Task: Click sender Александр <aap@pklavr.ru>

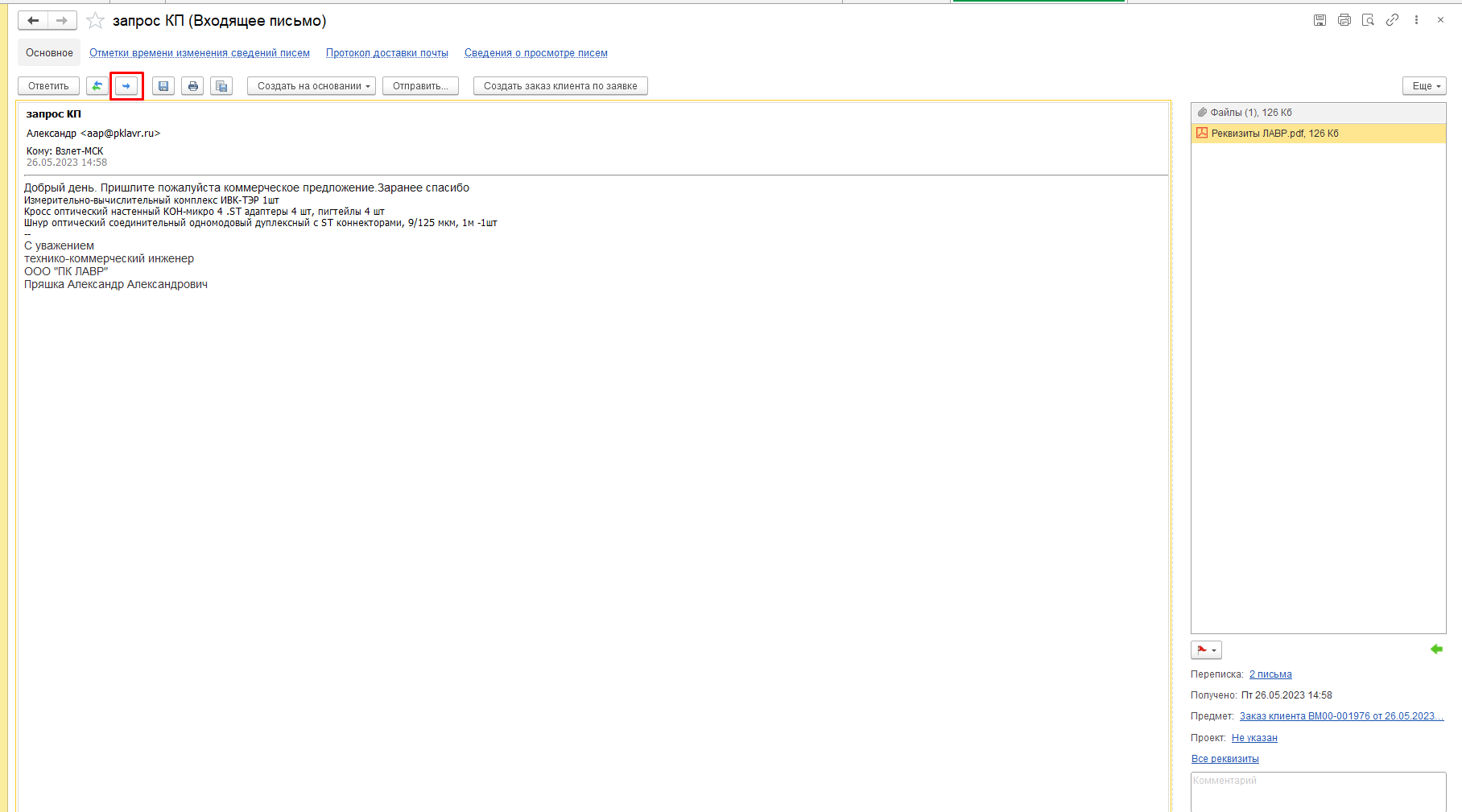Action: coord(93,134)
